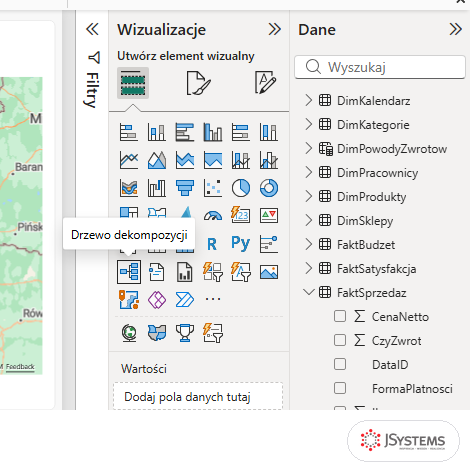
Task: Add a line and stacked column chart
Action: pyautogui.click(x=241, y=160)
